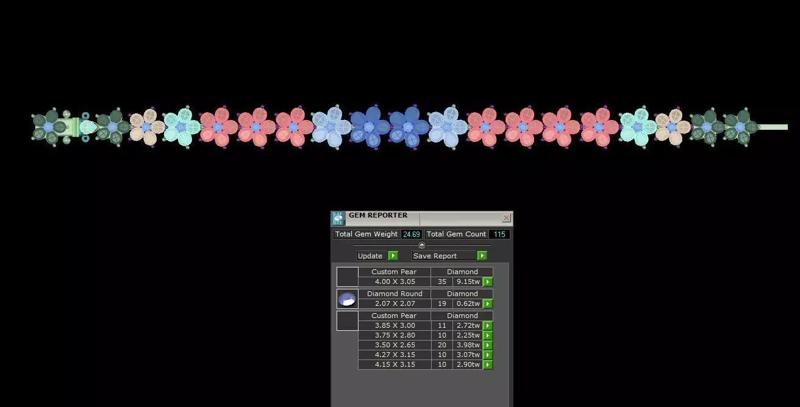Click the bracelet tongue bar at right end
Viewport: 800px width, 407px height.
[x=772, y=127]
